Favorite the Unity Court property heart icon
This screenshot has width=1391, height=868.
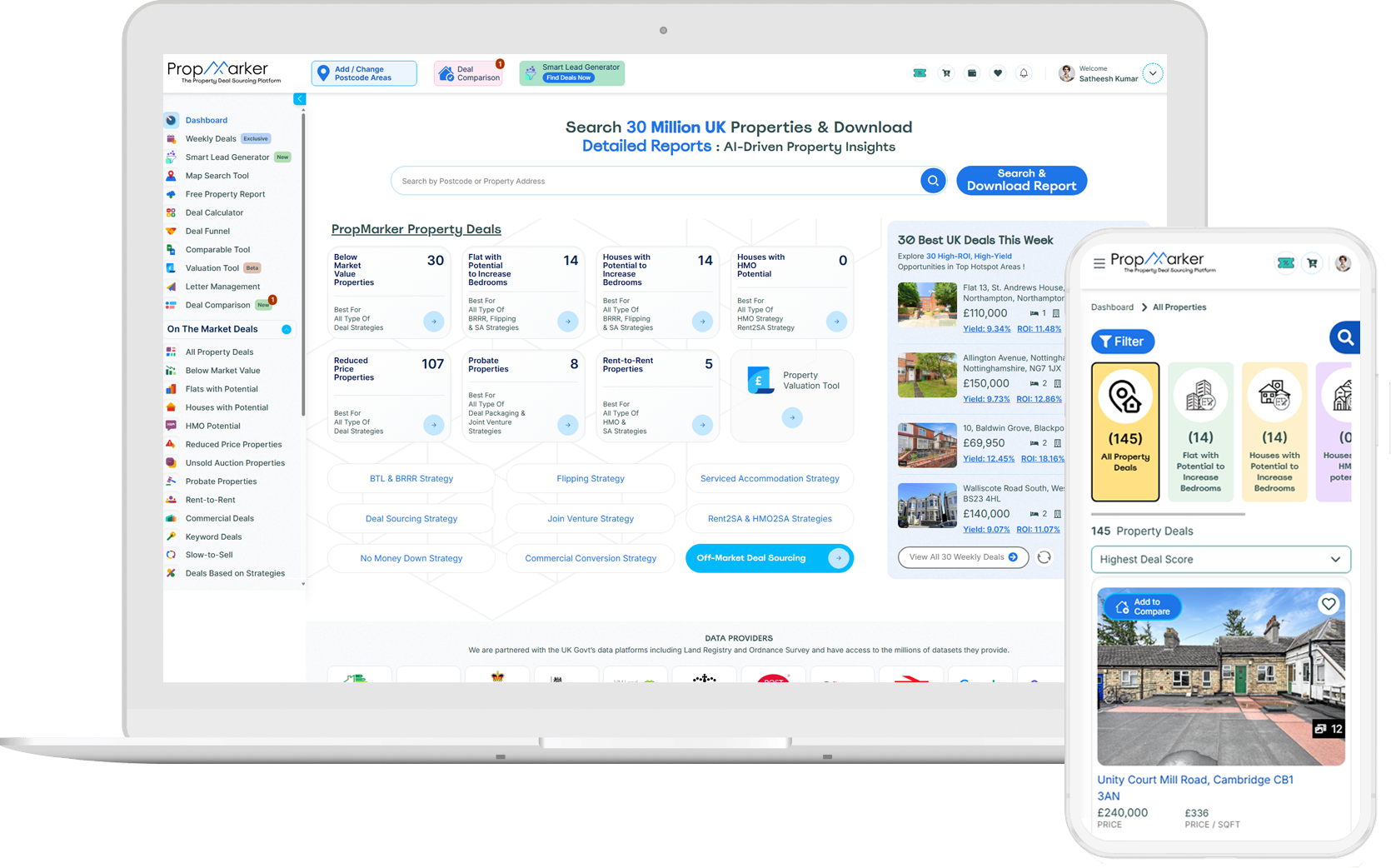(x=1329, y=604)
